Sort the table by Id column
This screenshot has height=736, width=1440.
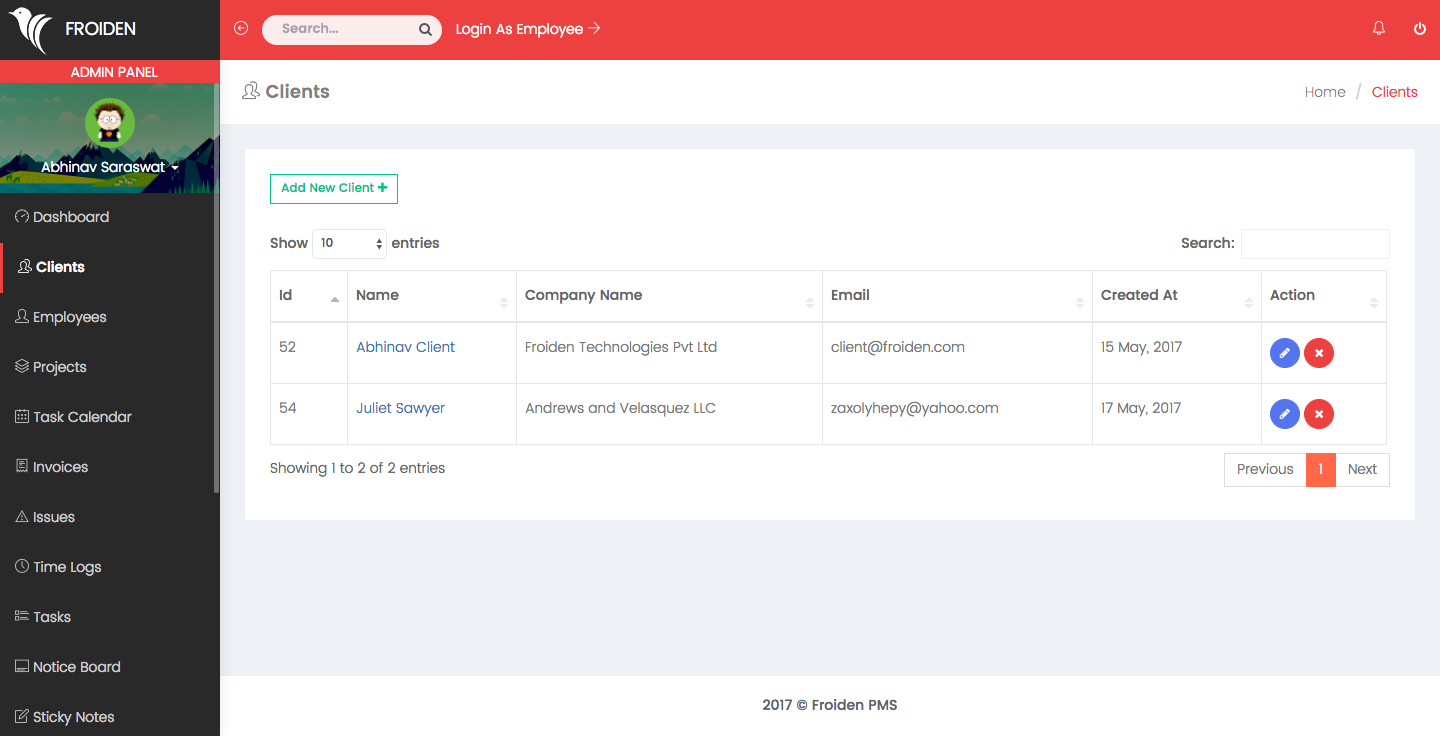coord(308,296)
